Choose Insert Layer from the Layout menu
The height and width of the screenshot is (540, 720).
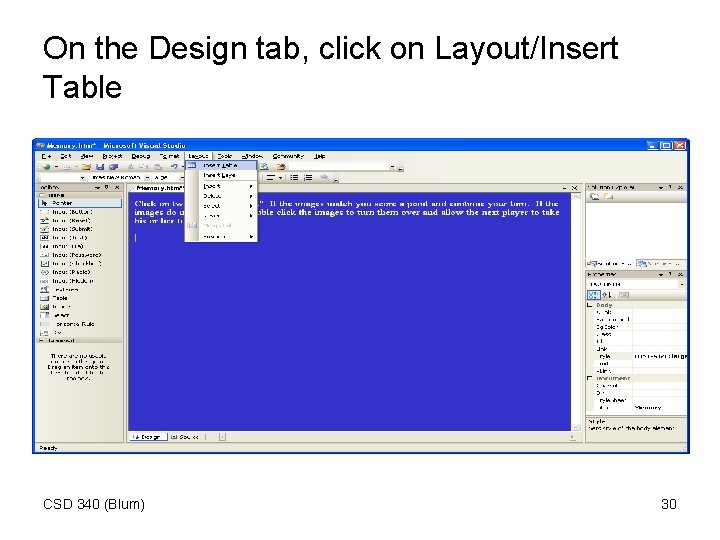point(221,175)
